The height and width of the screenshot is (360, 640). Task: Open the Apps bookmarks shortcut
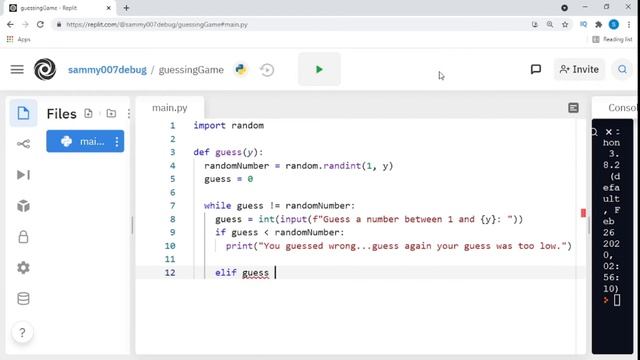19,39
